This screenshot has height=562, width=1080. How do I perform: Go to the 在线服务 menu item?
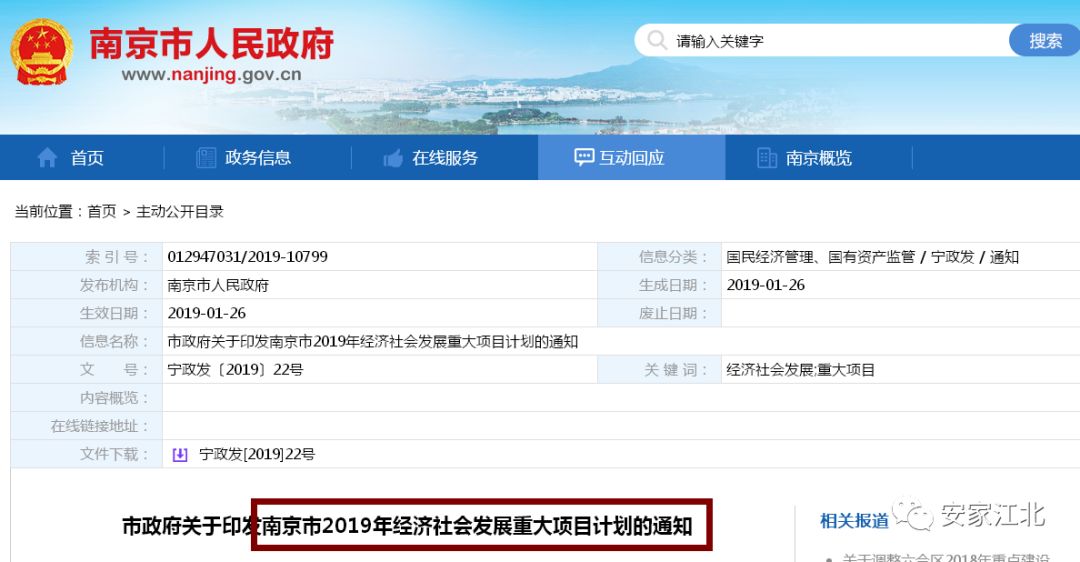[x=445, y=158]
